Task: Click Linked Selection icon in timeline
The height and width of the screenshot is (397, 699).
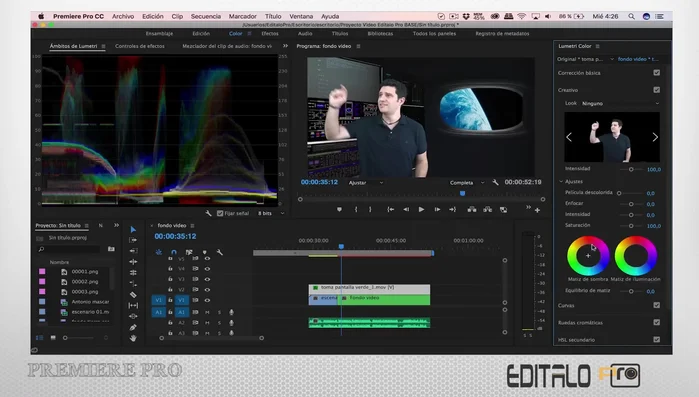Action: (189, 252)
